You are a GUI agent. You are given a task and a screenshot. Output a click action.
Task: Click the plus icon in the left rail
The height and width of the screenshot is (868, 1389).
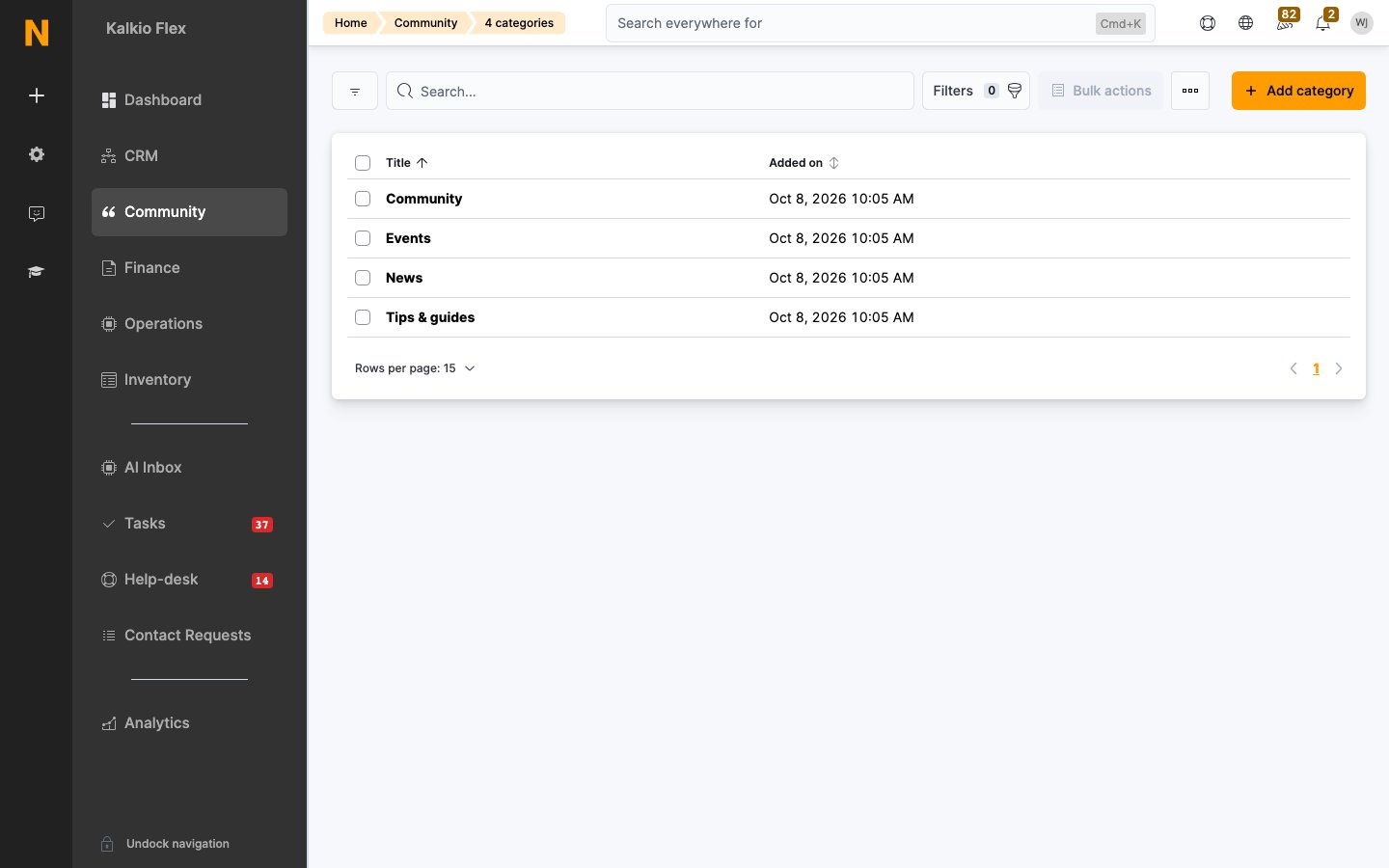click(x=37, y=95)
